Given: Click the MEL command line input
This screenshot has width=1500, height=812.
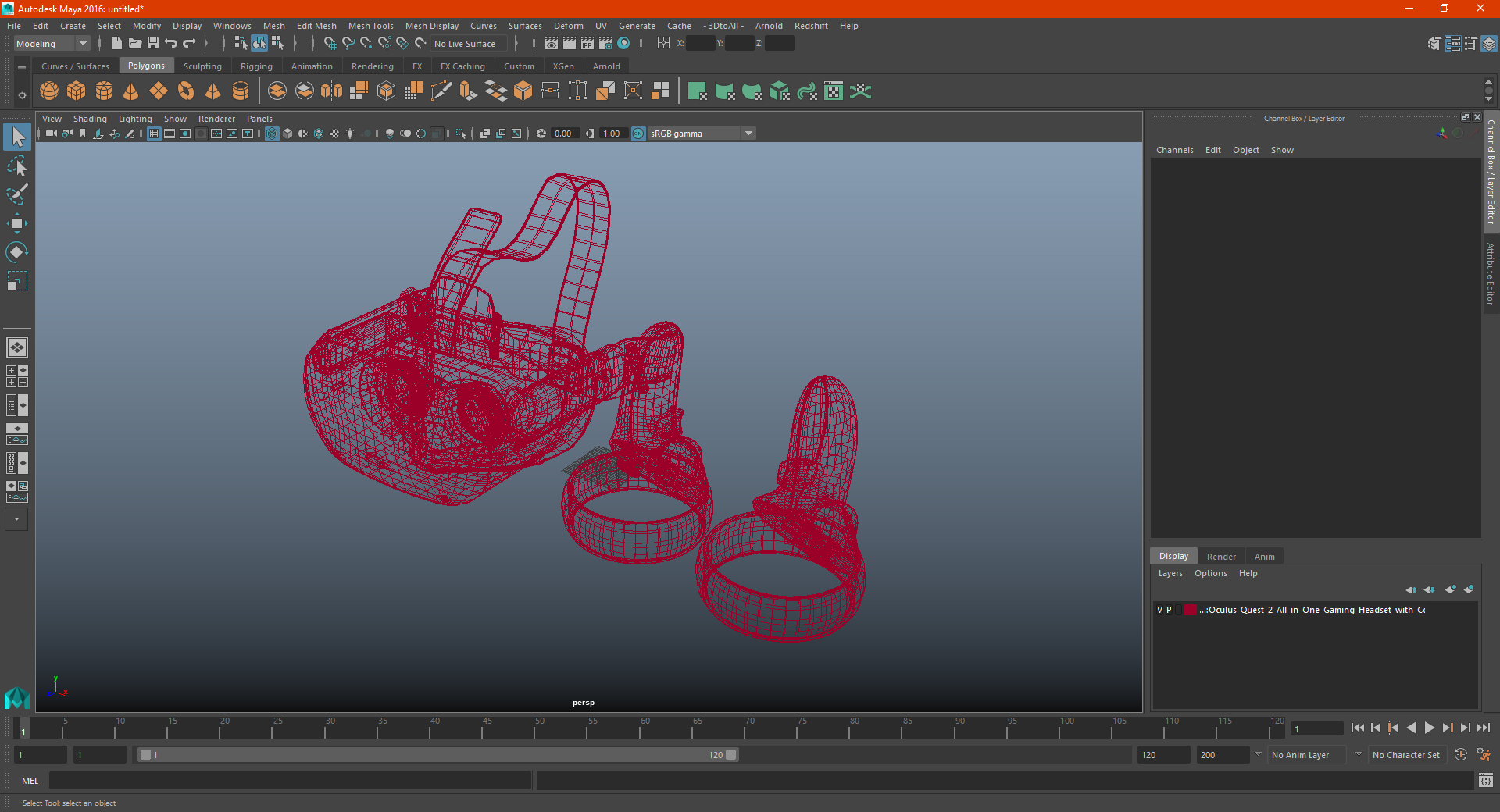Looking at the screenshot, I should pos(291,781).
